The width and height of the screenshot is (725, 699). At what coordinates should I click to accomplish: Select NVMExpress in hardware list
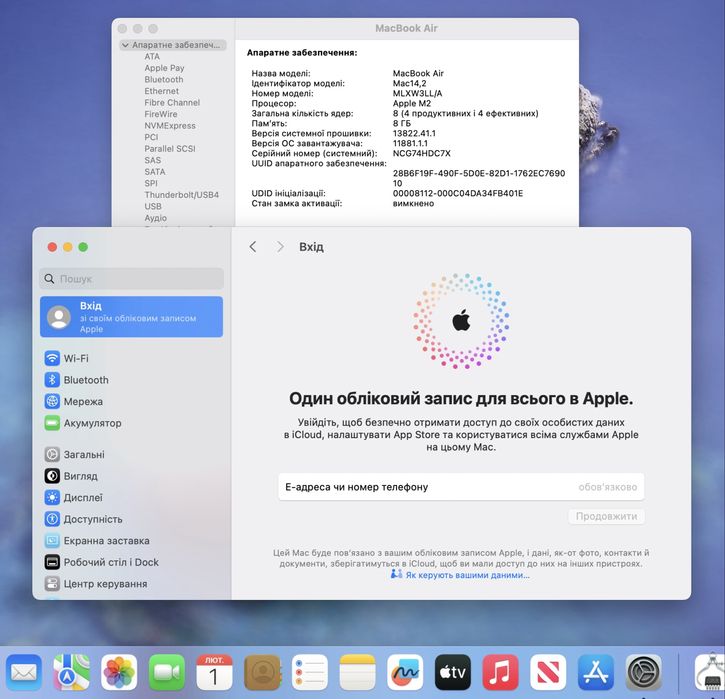(x=170, y=126)
